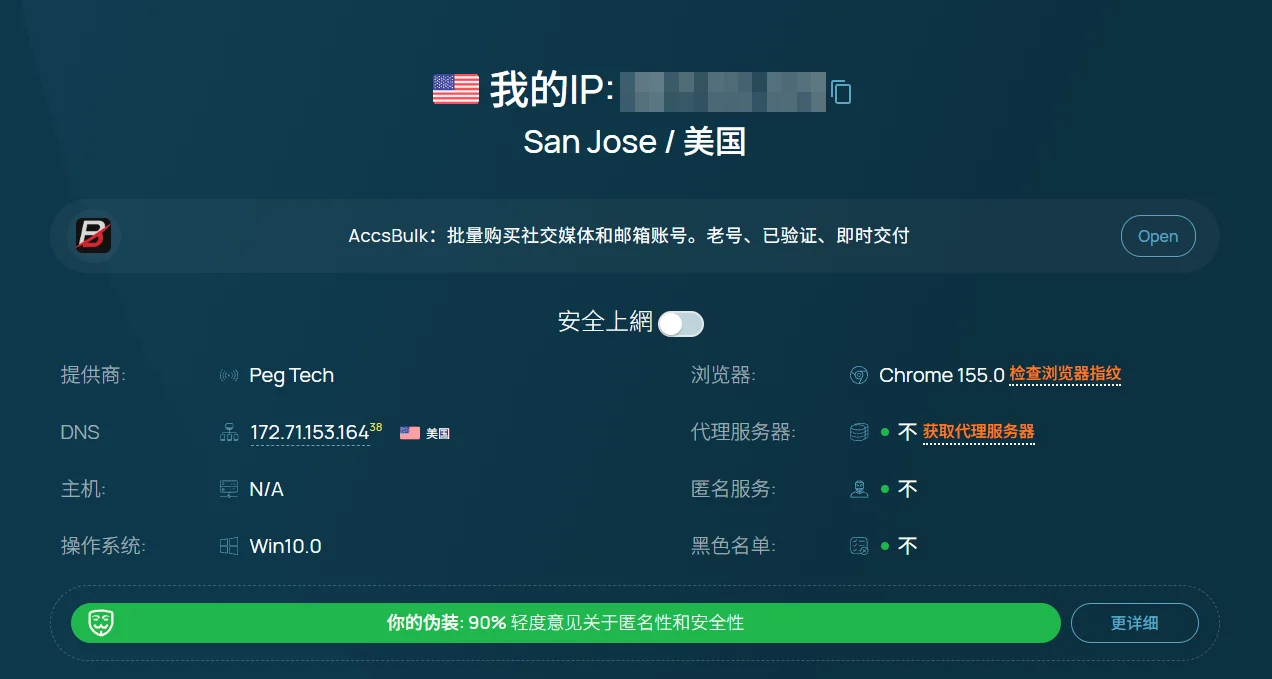The width and height of the screenshot is (1272, 679).
Task: Click the 不 value for 代理服务器
Action: pos(908,433)
